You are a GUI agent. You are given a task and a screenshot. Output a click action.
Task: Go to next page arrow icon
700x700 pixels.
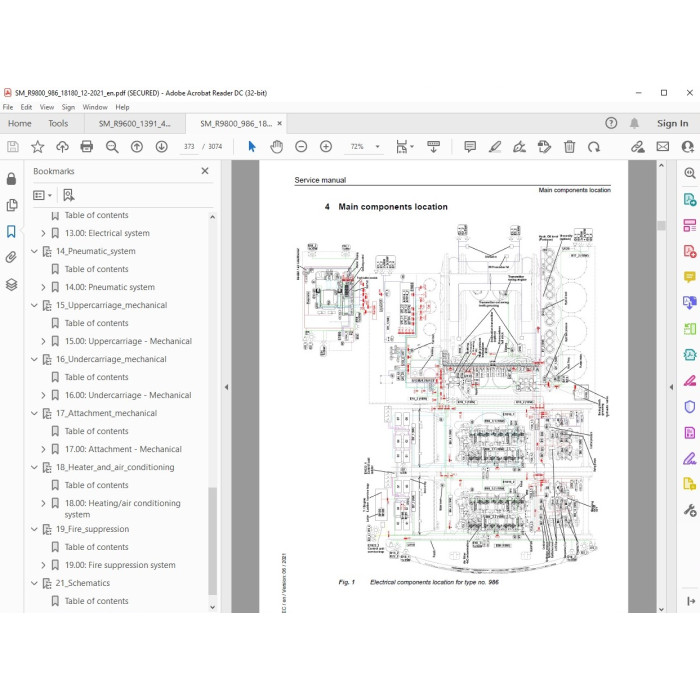coord(162,146)
